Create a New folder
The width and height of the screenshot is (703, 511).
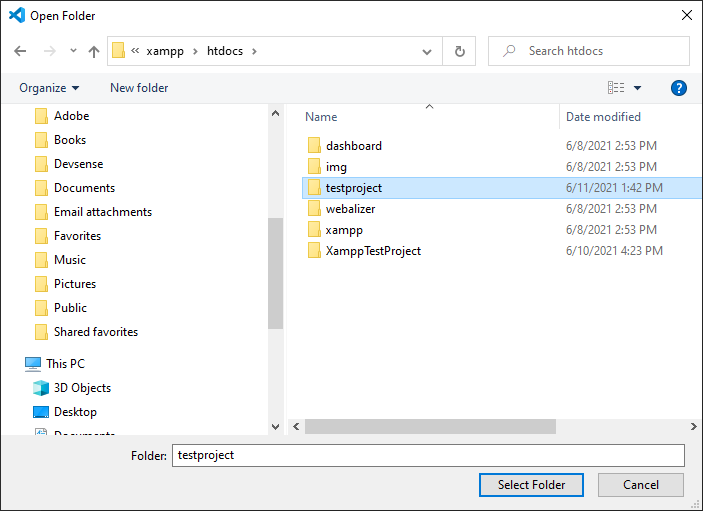tap(139, 88)
